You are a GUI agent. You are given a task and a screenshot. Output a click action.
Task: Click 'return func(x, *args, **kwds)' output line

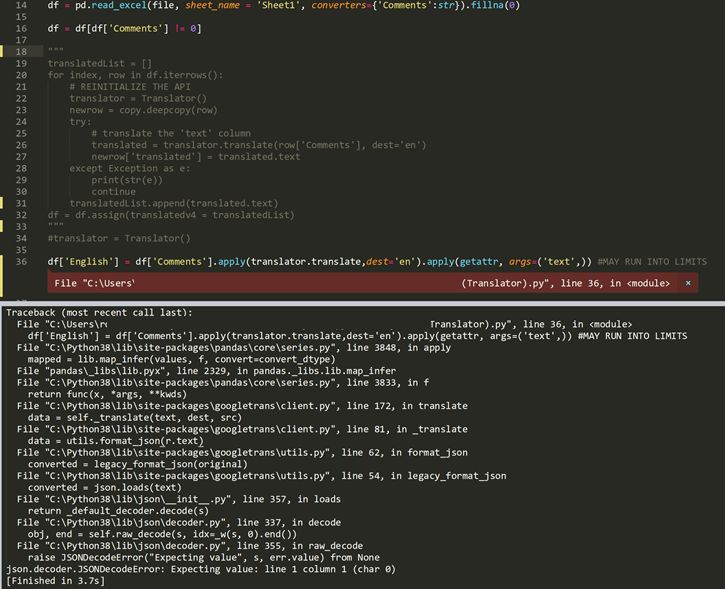tap(107, 394)
